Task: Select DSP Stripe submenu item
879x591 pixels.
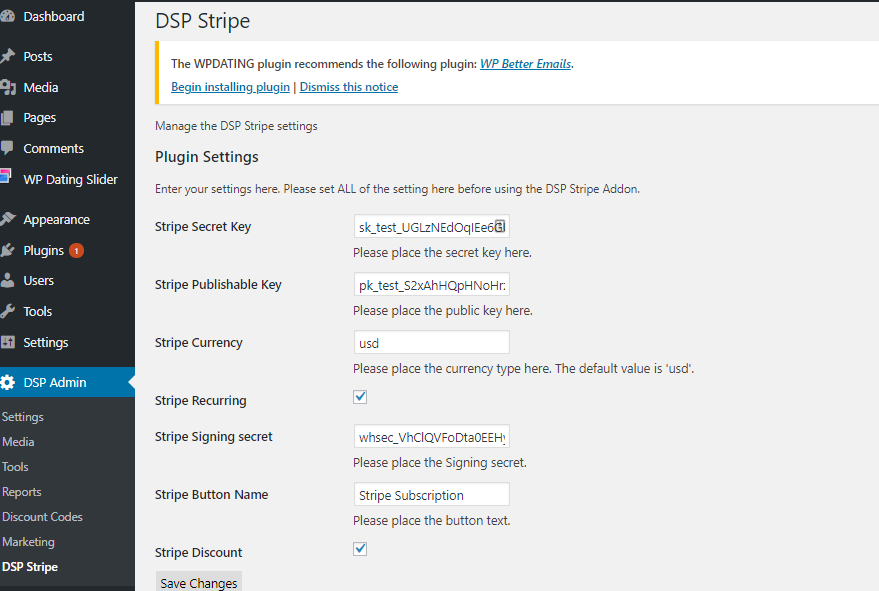Action: (30, 567)
